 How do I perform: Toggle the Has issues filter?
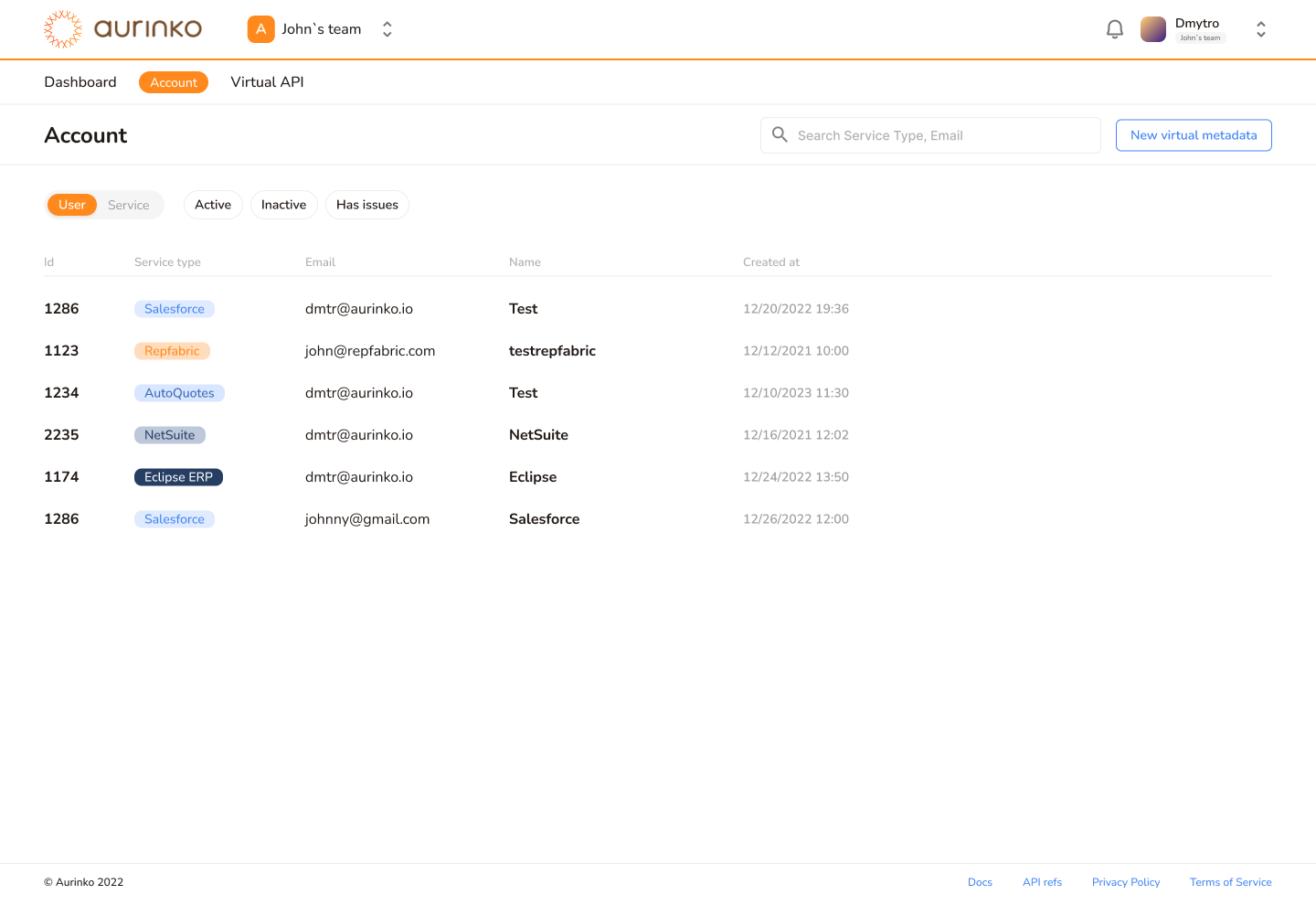tap(366, 205)
